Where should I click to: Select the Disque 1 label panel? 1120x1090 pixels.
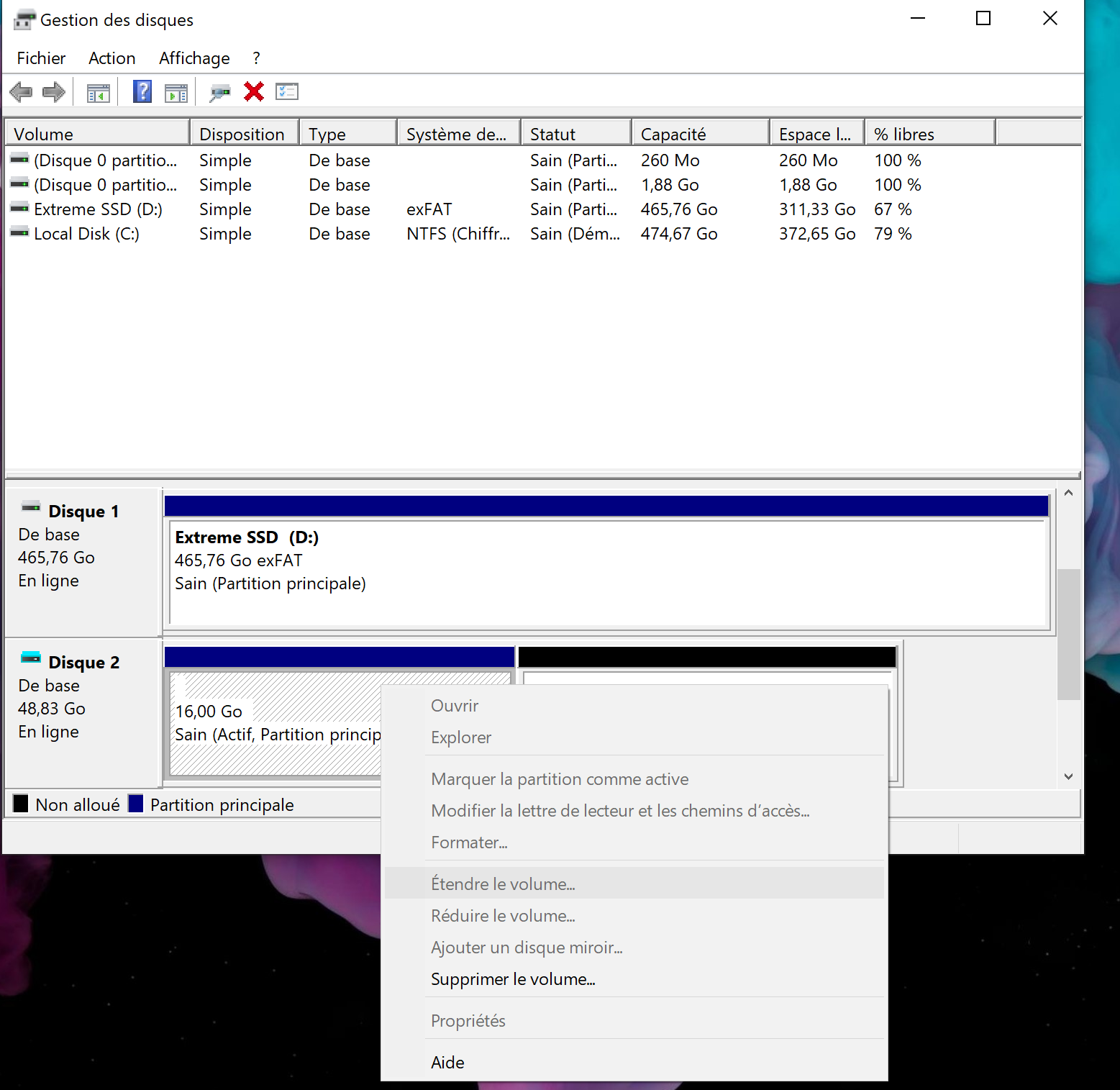(83, 561)
